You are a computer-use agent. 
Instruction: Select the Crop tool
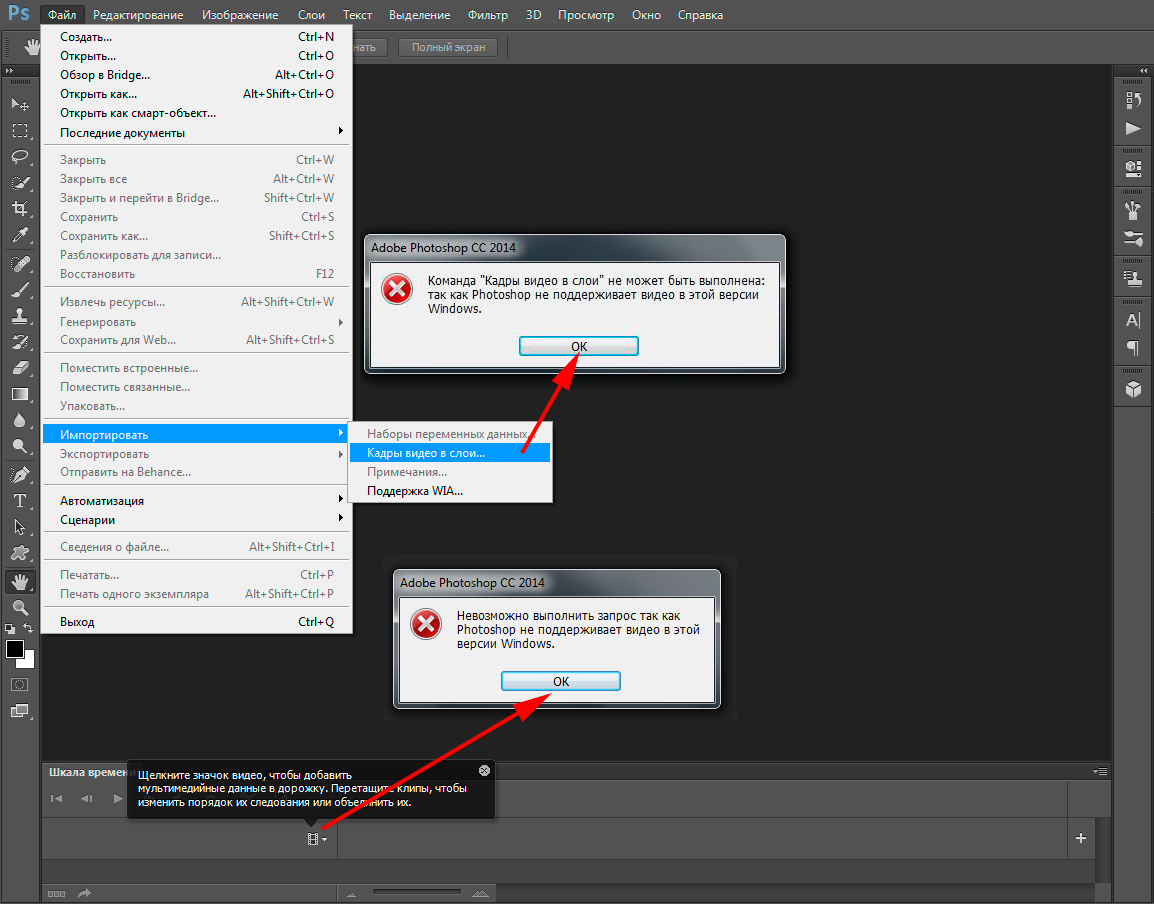pos(20,209)
